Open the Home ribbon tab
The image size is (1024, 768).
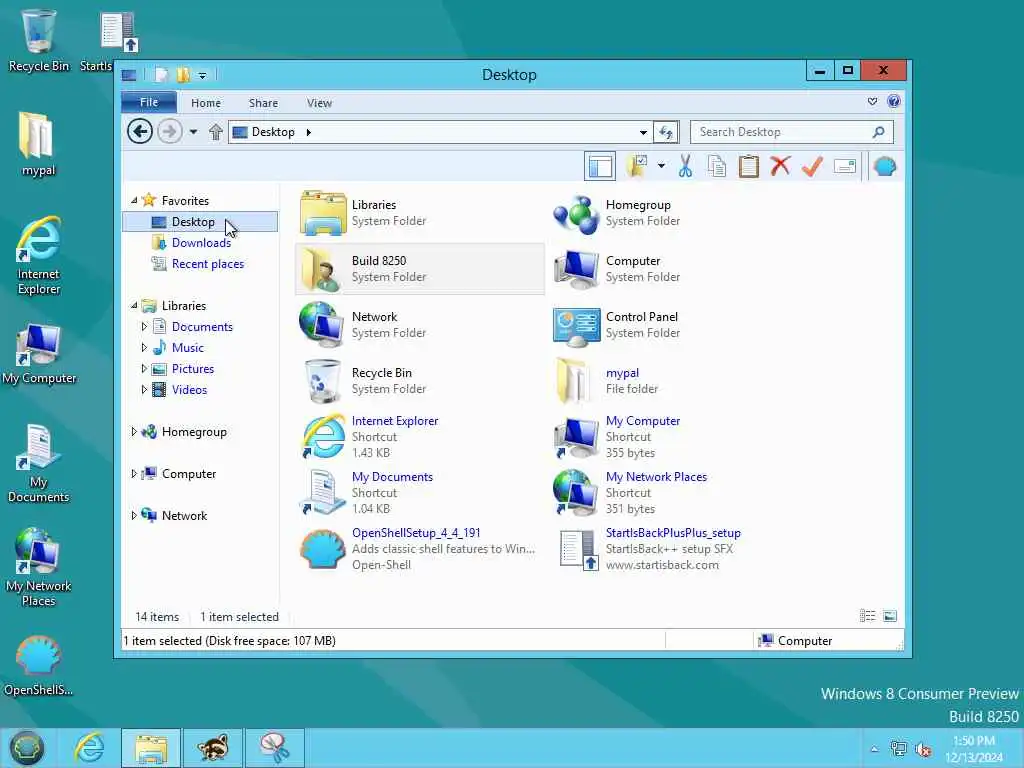point(206,103)
